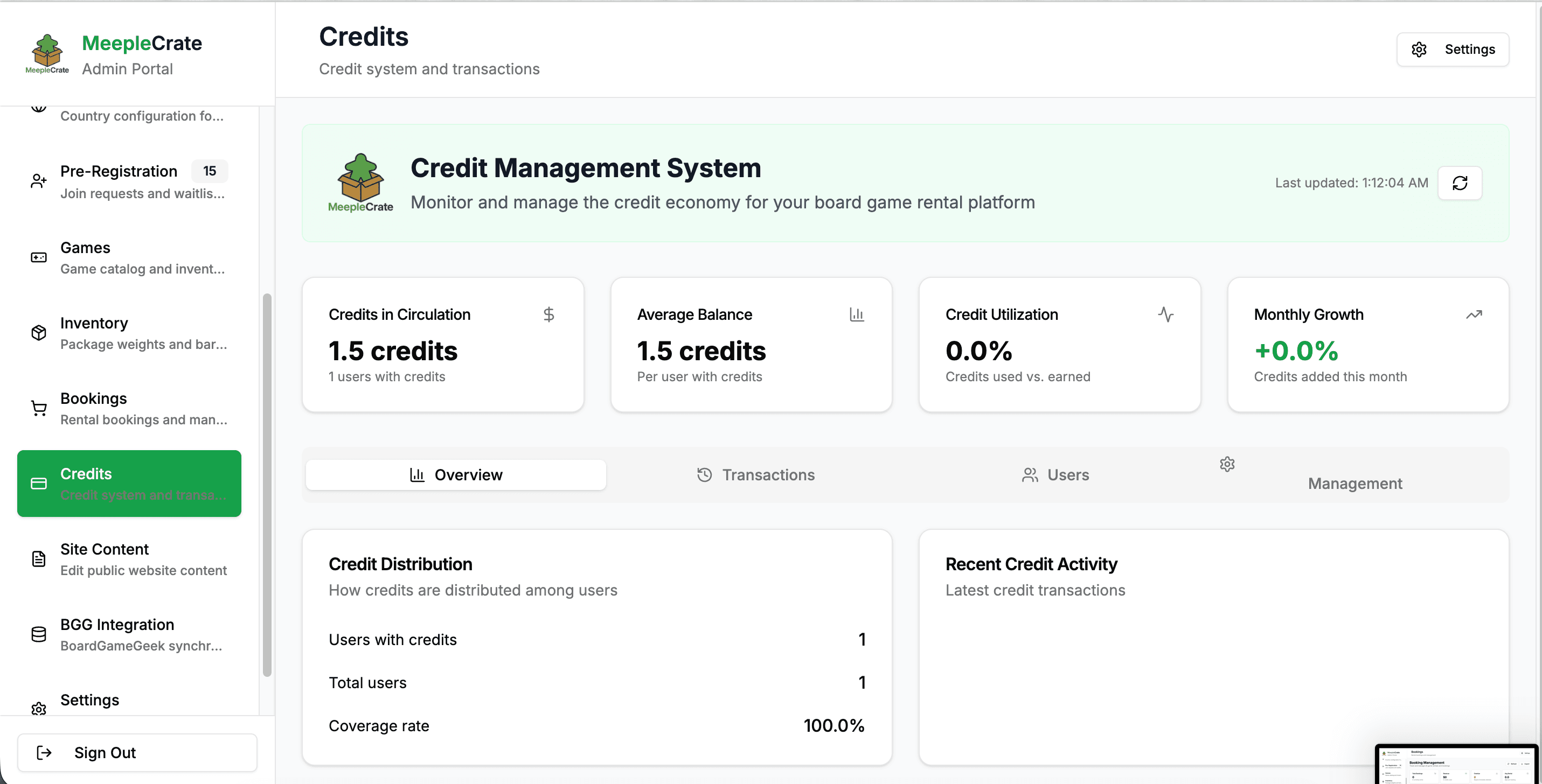Click the 'Recent Credit Activity' heading
This screenshot has width=1542, height=784.
click(1031, 564)
